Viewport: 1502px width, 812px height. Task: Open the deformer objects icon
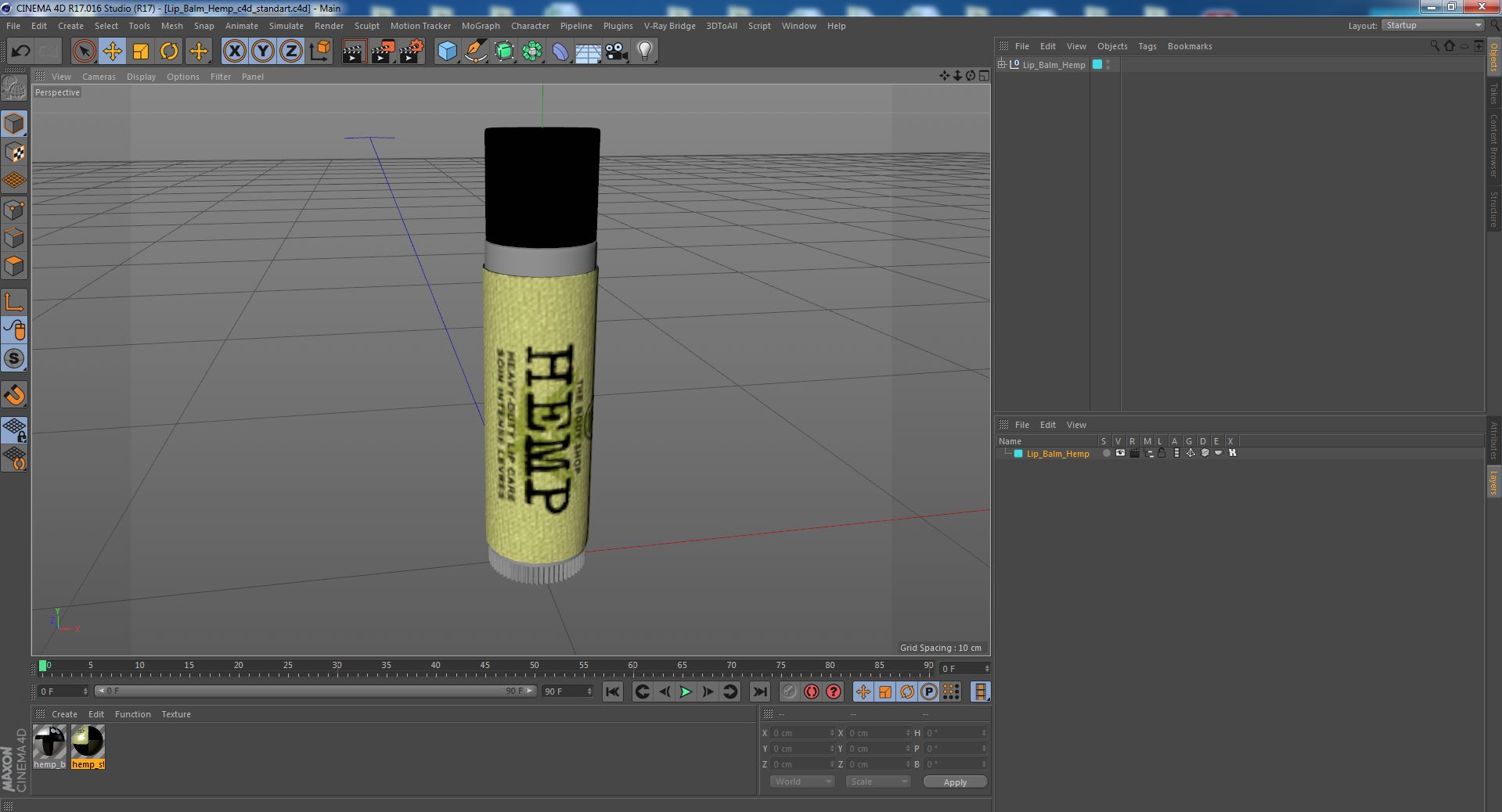560,52
